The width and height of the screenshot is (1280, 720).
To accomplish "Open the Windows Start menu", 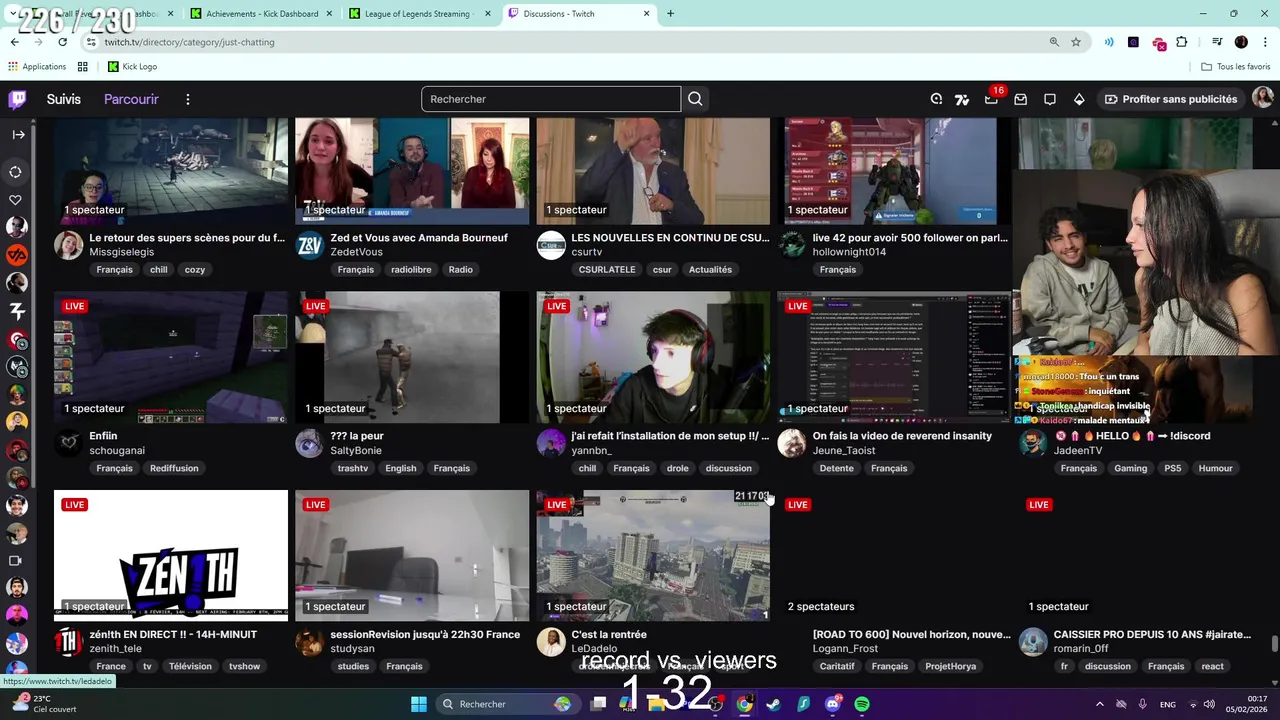I will [x=418, y=704].
